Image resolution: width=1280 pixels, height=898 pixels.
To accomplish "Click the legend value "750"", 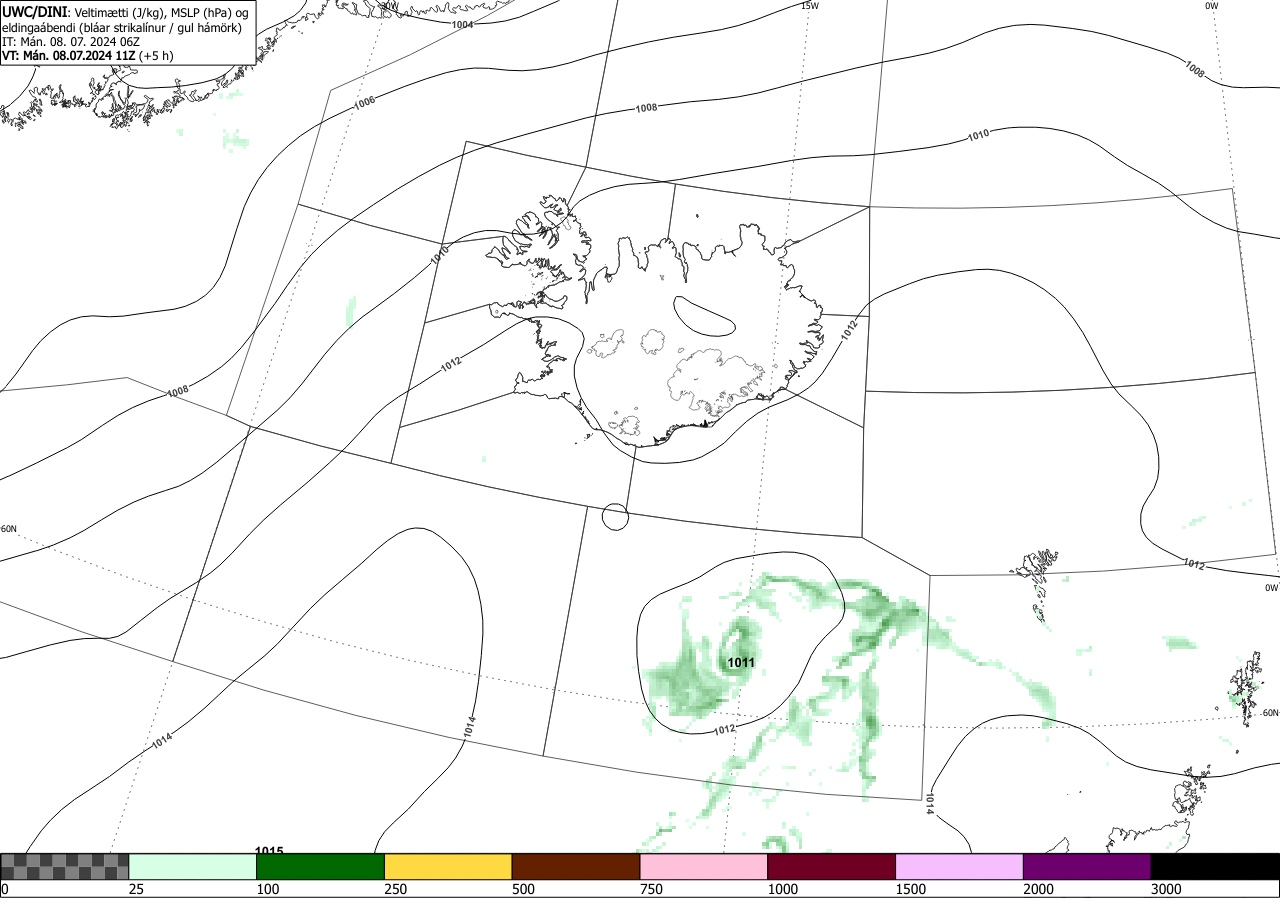I will click(652, 889).
